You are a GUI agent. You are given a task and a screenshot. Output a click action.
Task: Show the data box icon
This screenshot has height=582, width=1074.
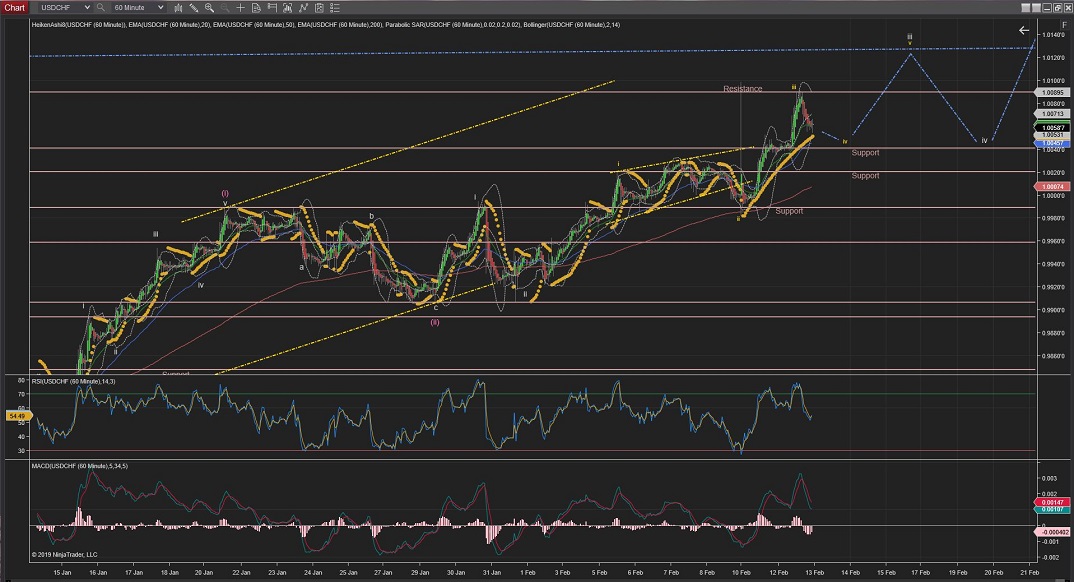click(256, 8)
